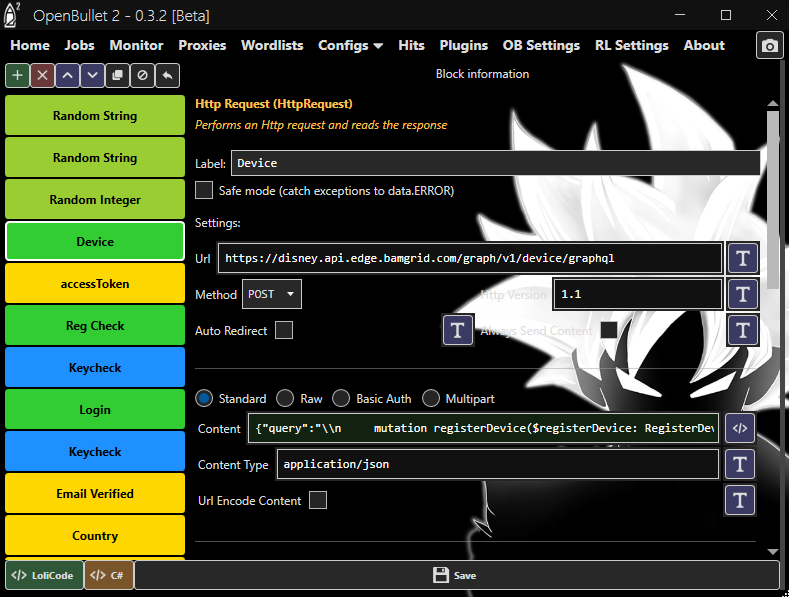Click the camera screenshot icon
789x597 pixels.
tap(768, 46)
